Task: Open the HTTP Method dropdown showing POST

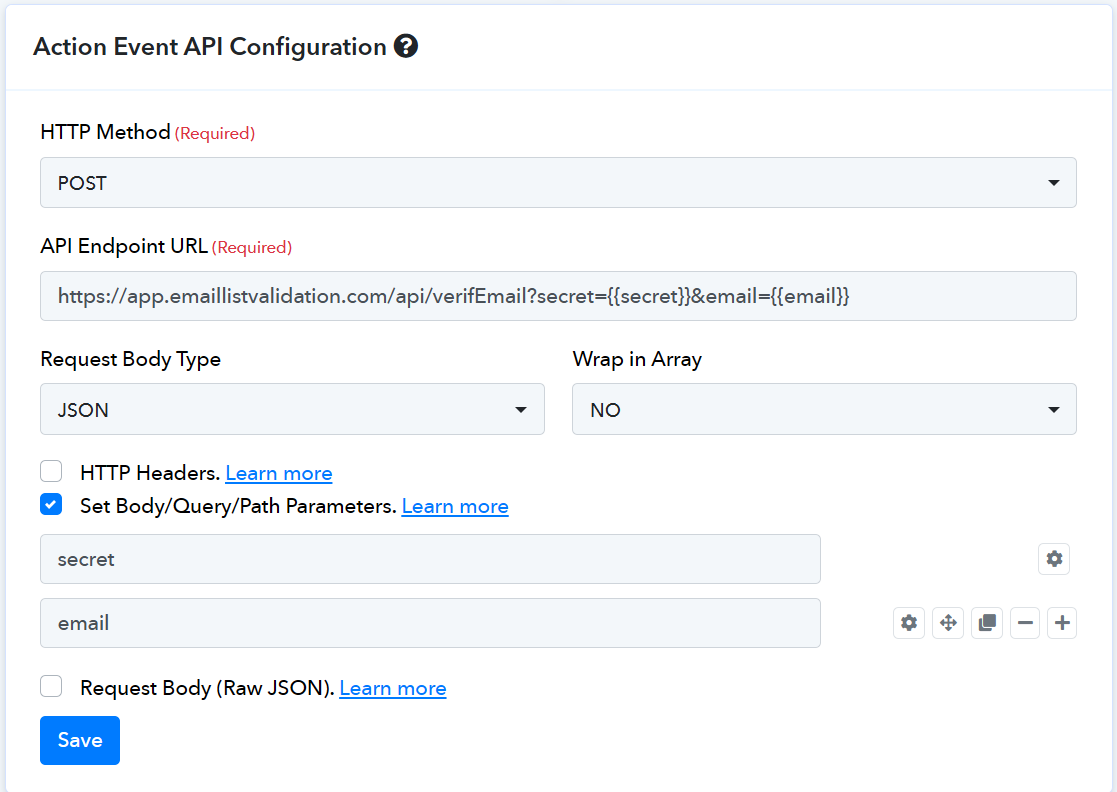Action: click(558, 183)
